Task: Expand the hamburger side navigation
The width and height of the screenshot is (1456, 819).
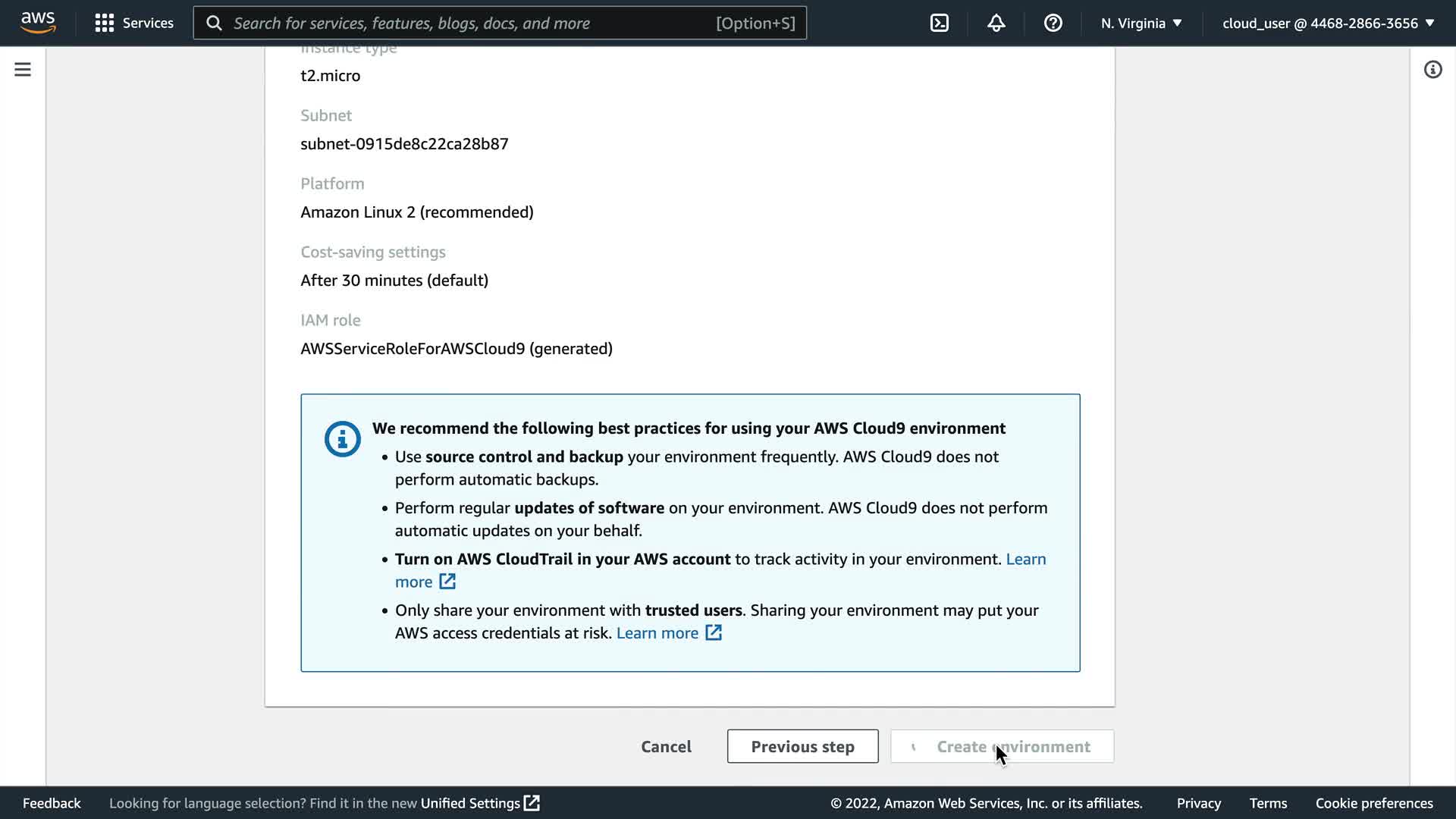Action: (x=23, y=70)
